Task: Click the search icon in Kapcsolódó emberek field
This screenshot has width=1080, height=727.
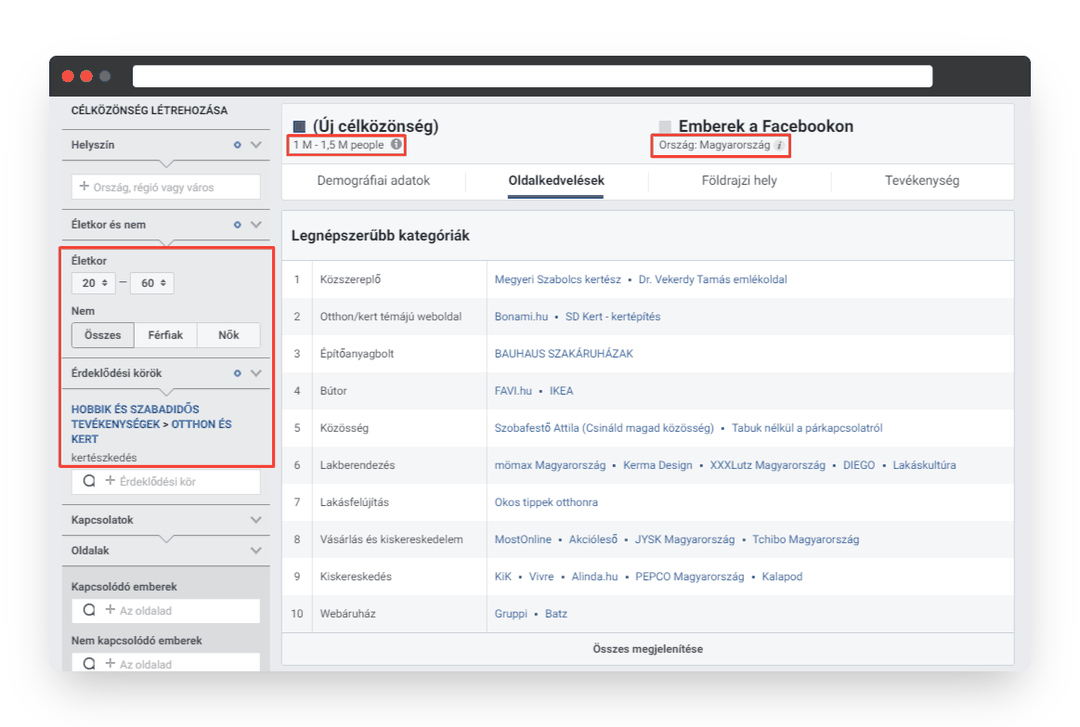Action: coord(90,610)
